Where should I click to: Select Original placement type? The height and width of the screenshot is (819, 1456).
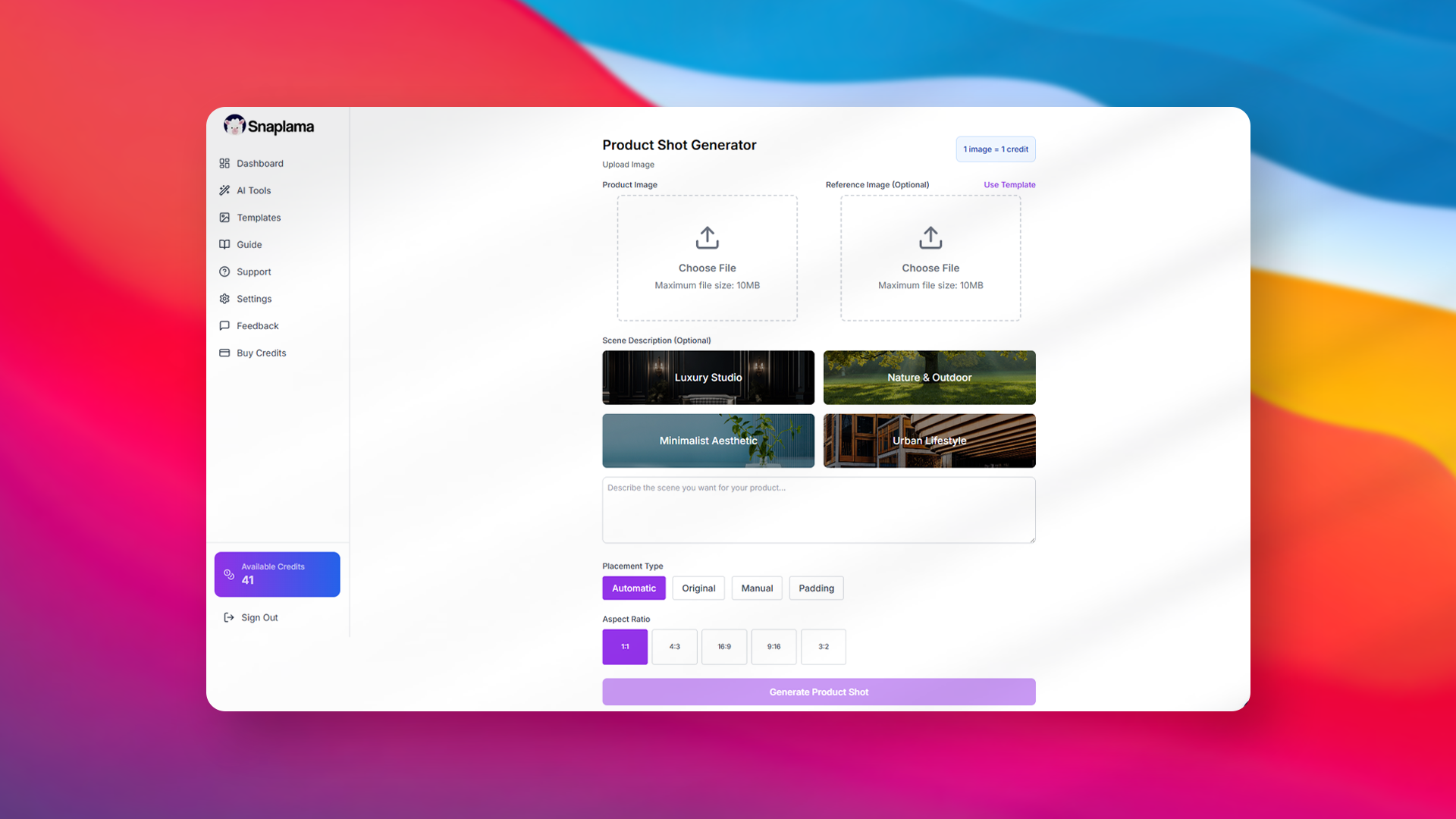click(x=698, y=588)
